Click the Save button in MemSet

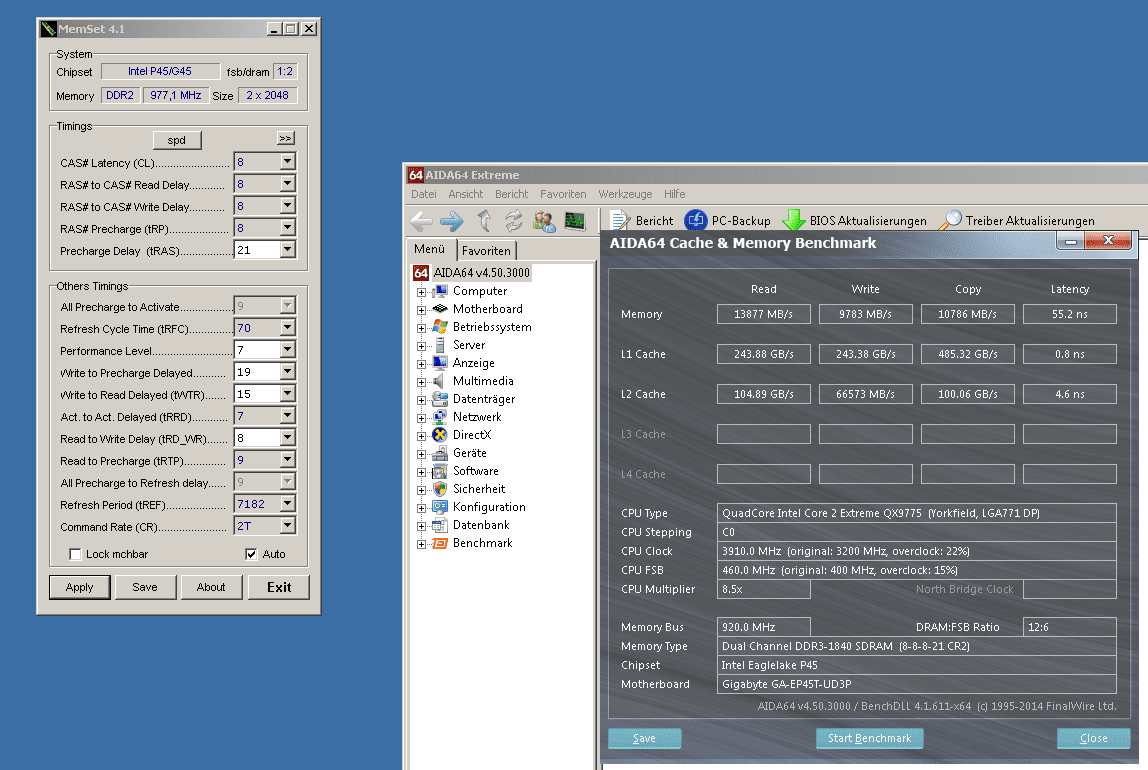pyautogui.click(x=145, y=587)
